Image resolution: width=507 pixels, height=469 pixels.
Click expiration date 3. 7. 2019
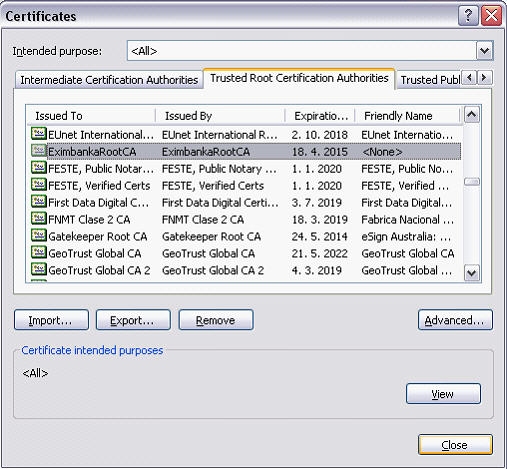317,203
